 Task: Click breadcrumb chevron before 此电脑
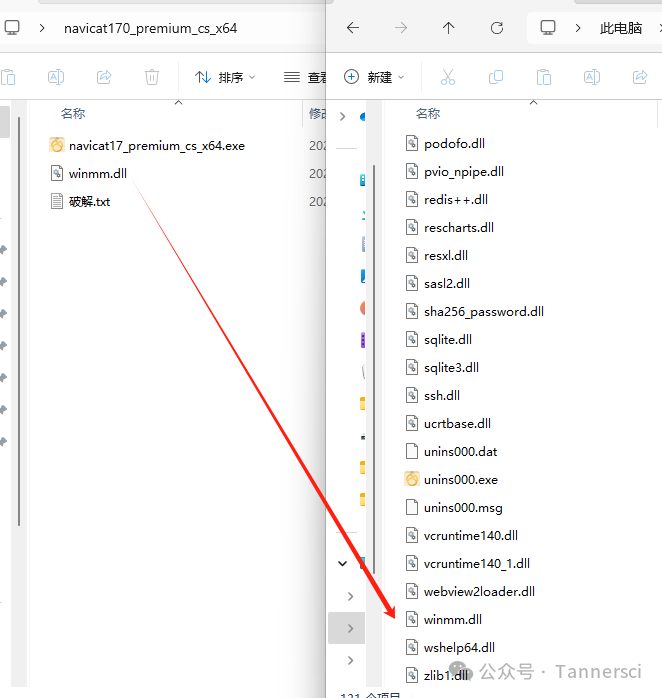point(578,28)
